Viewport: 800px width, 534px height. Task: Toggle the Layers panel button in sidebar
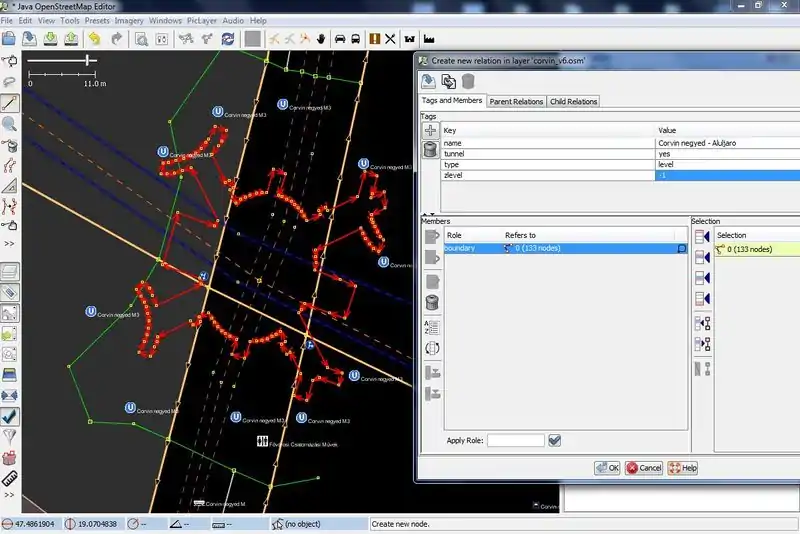click(x=9, y=271)
